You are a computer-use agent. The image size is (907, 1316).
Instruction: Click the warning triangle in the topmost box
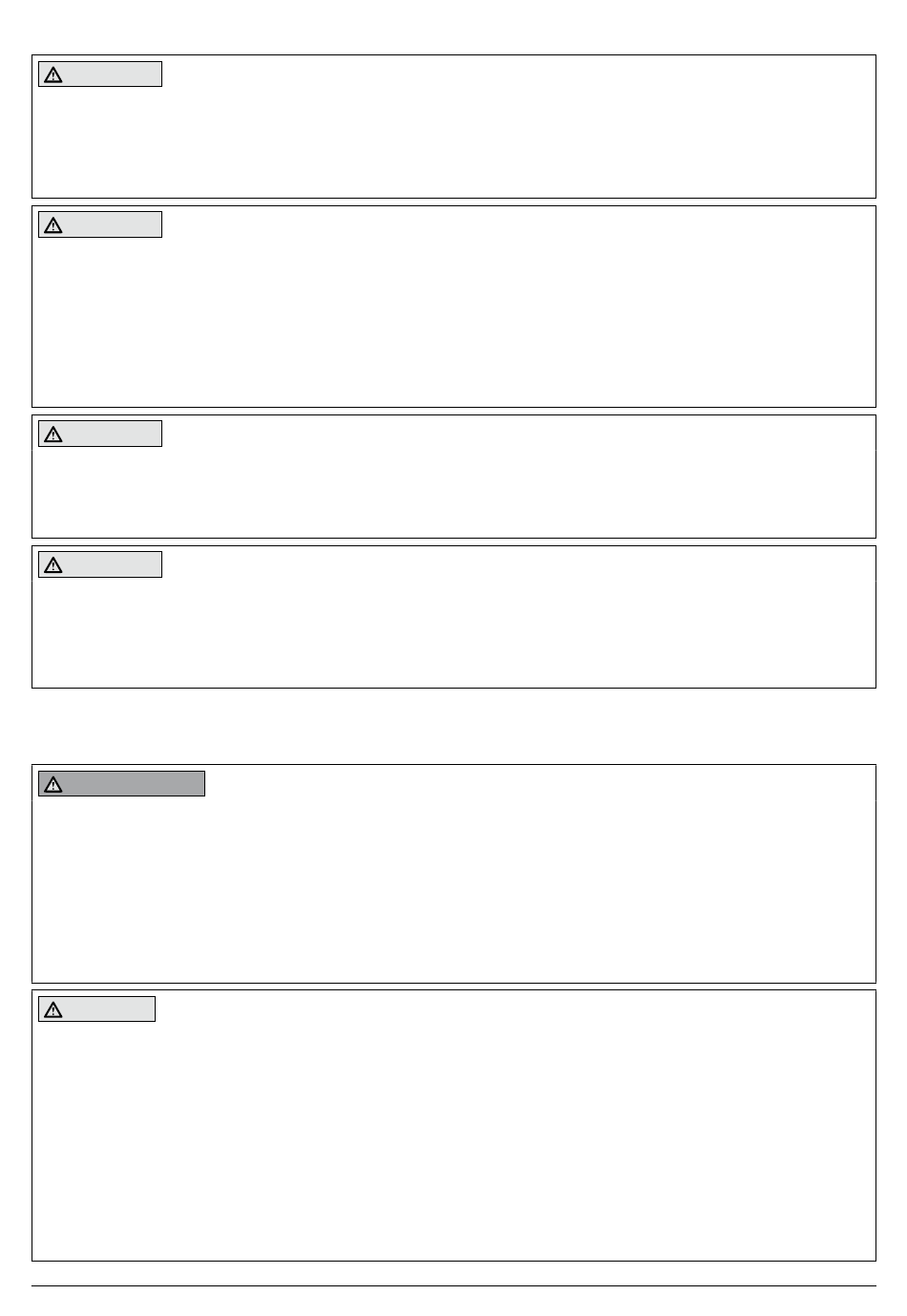(53, 74)
